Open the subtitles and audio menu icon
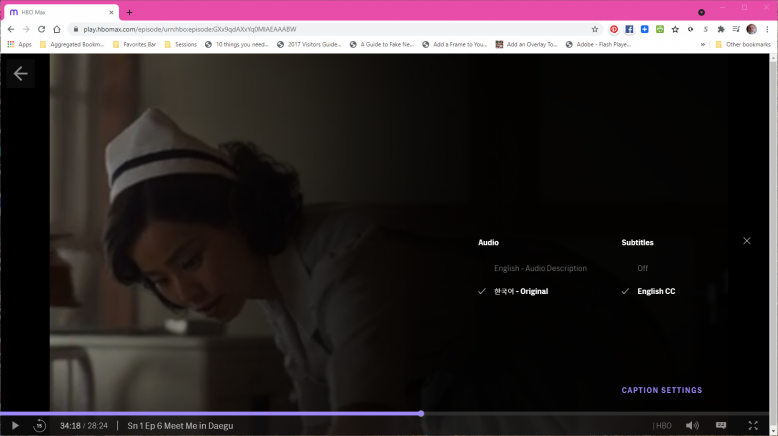 (x=721, y=426)
